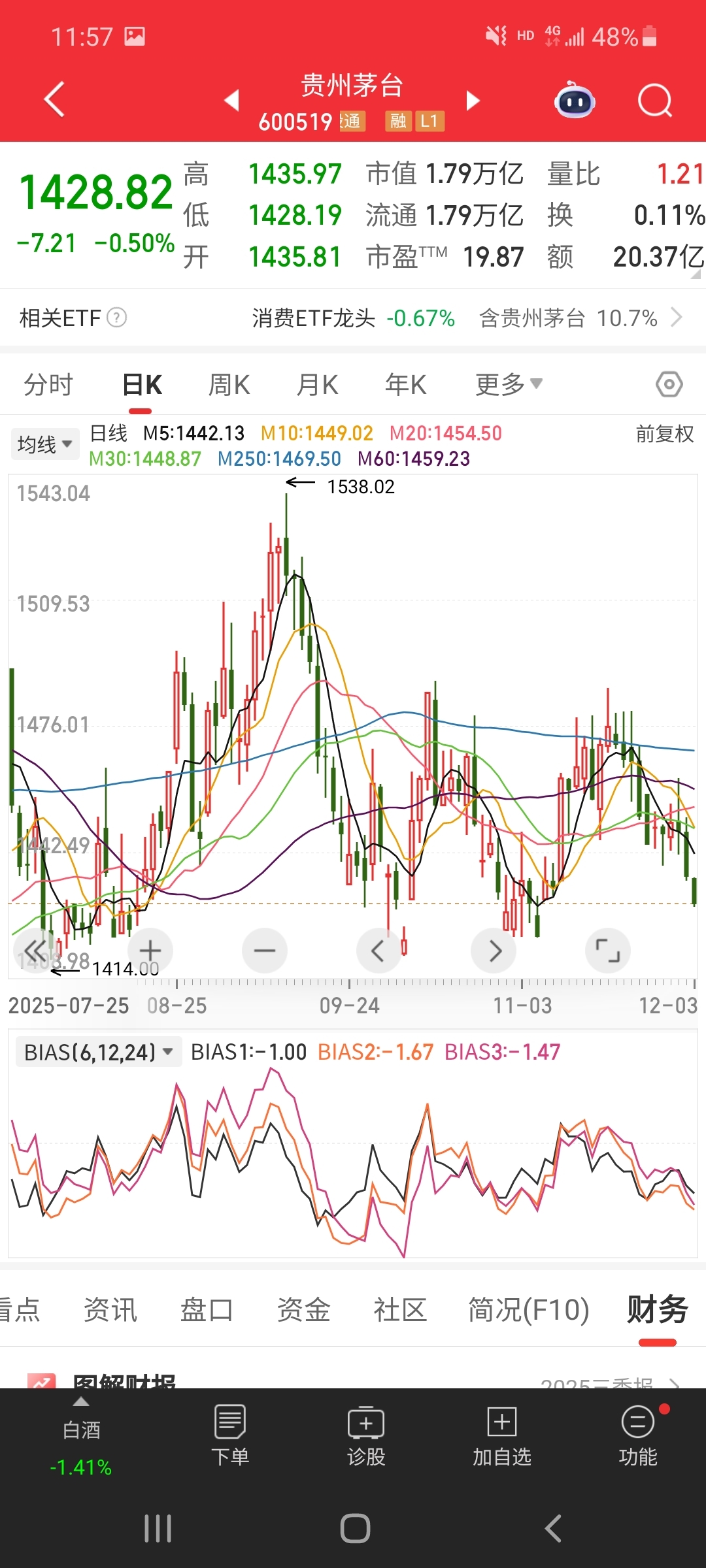Tap the BIAS1:-1.00 readout
This screenshot has width=706, height=1568.
point(248,1052)
